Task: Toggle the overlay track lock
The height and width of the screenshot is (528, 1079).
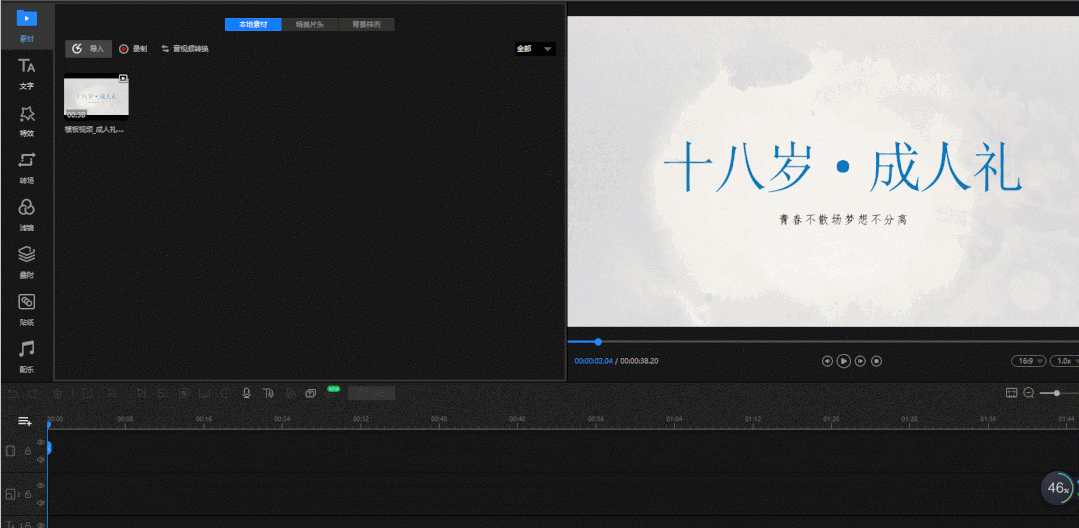Action: pos(28,494)
